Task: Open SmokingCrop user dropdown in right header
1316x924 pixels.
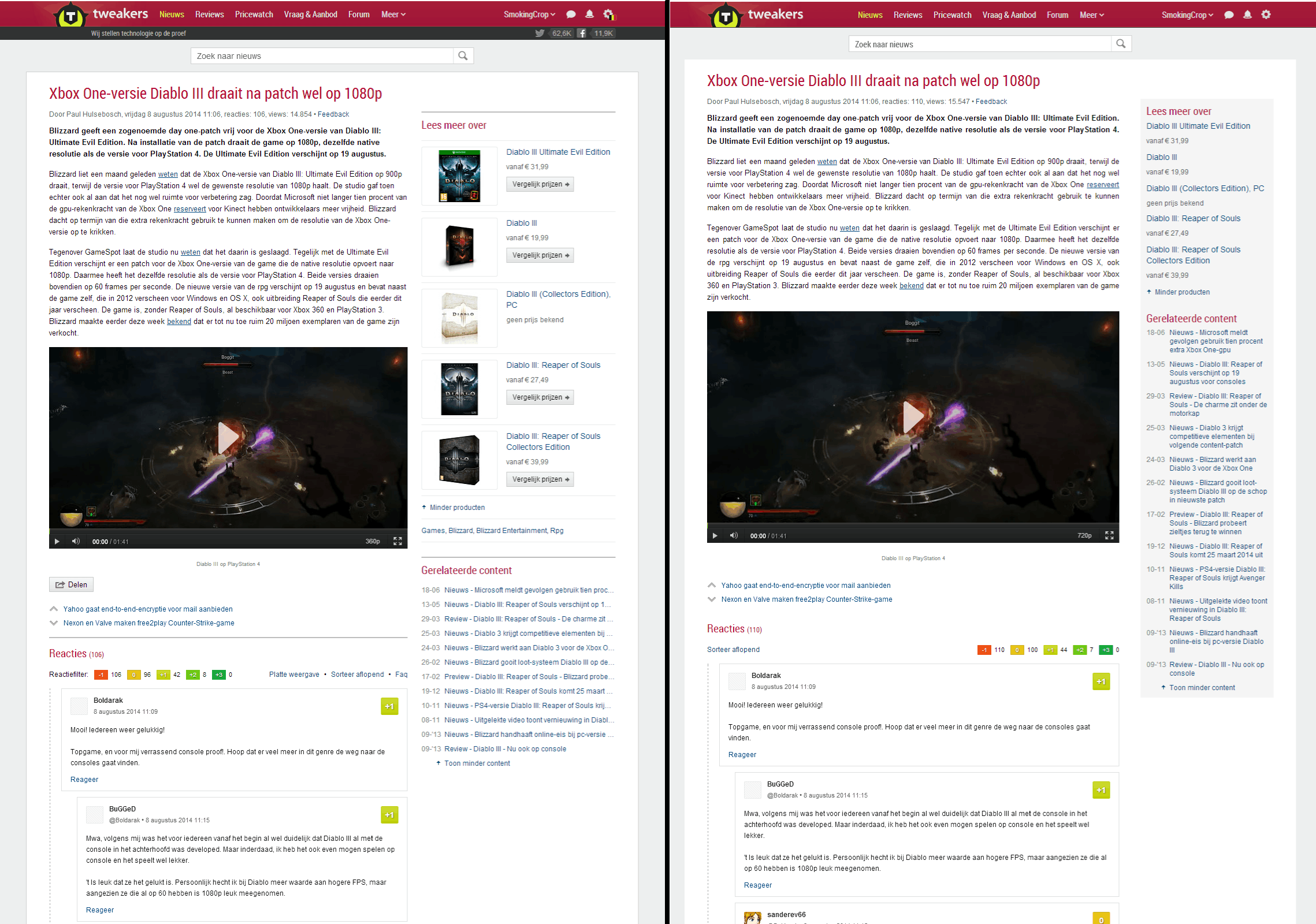Action: pyautogui.click(x=1187, y=15)
